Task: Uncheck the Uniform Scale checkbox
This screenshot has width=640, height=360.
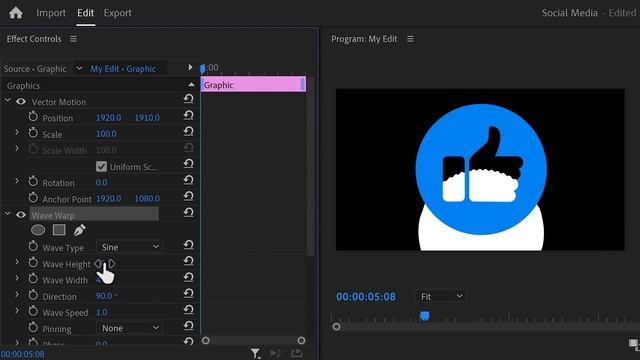Action: 101,167
